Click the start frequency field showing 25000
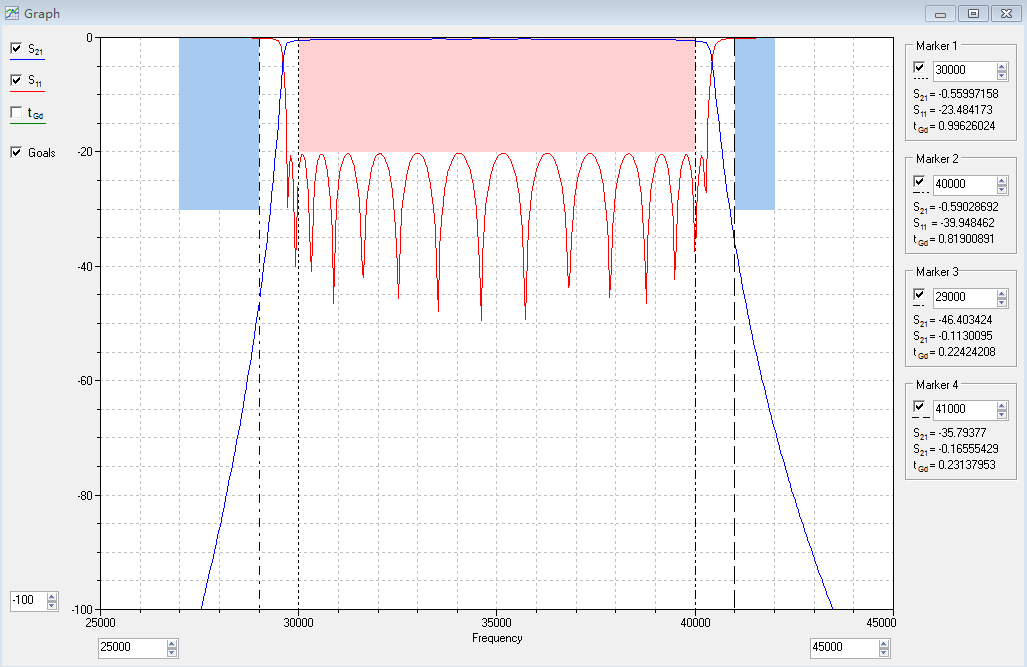 (131, 648)
